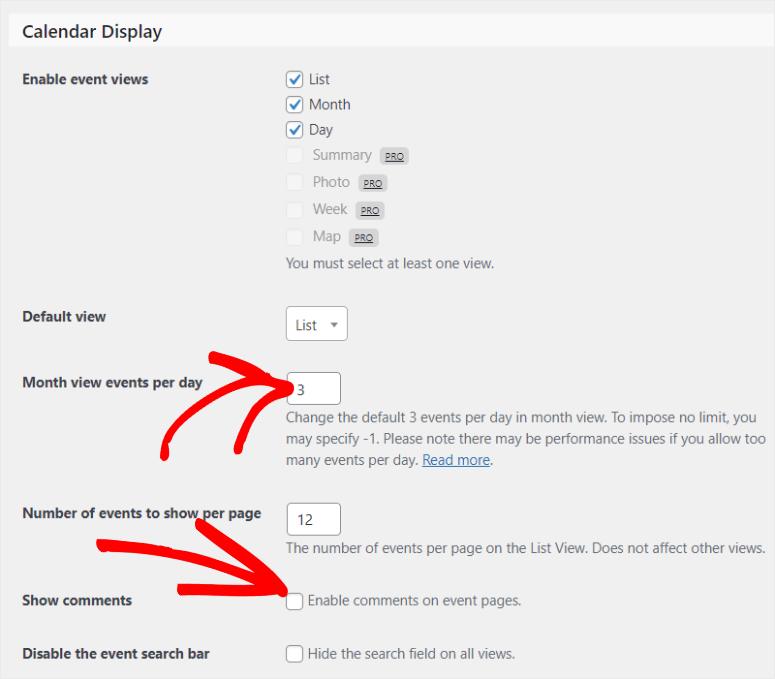The image size is (775, 679).
Task: Click the 'You must select at least one view' note
Action: [390, 263]
